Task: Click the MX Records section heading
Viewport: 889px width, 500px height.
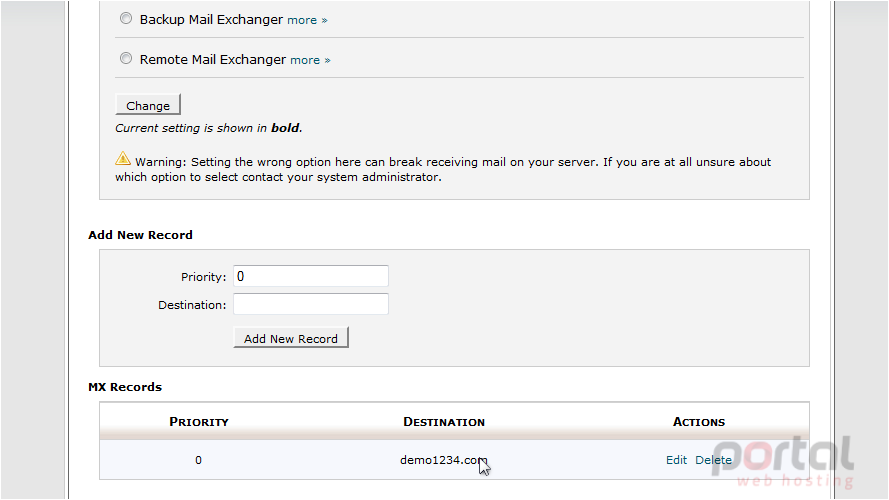Action: tap(125, 387)
